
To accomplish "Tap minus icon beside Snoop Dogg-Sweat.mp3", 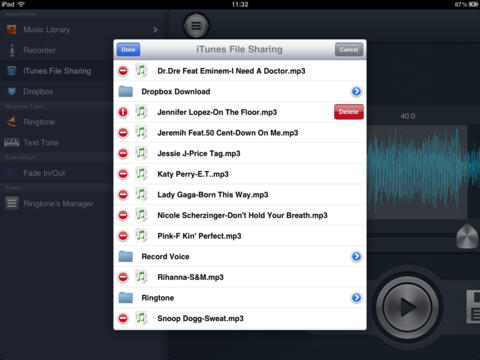I will 123,318.
